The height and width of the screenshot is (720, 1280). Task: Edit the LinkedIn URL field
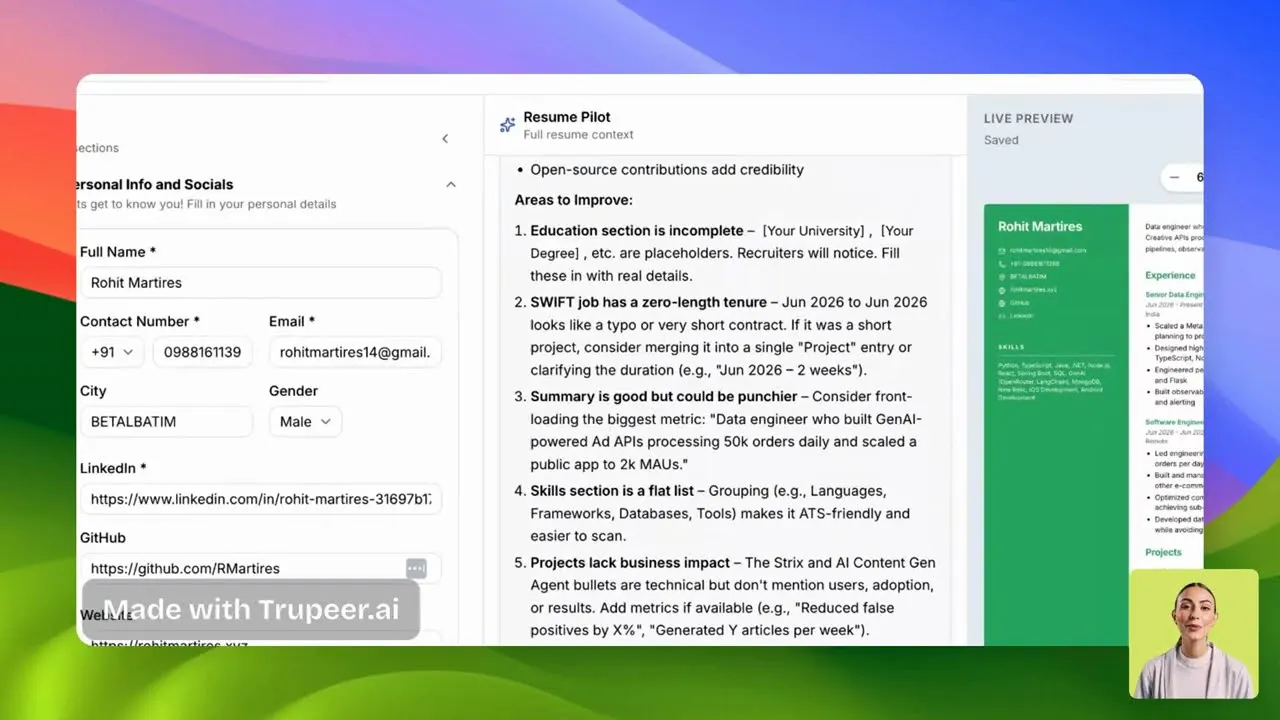(259, 499)
